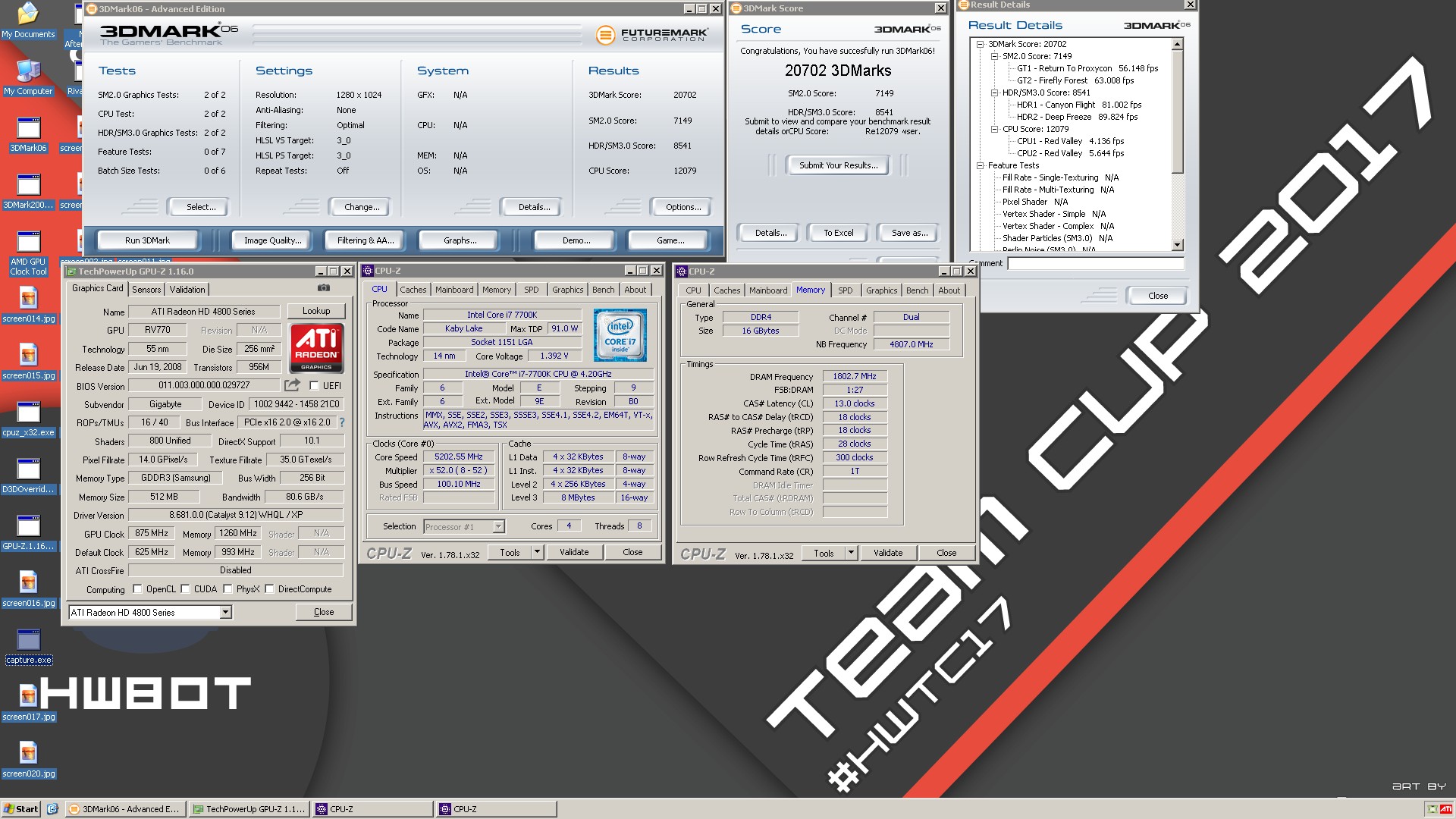Click the Filtering & AA... button

pos(366,240)
